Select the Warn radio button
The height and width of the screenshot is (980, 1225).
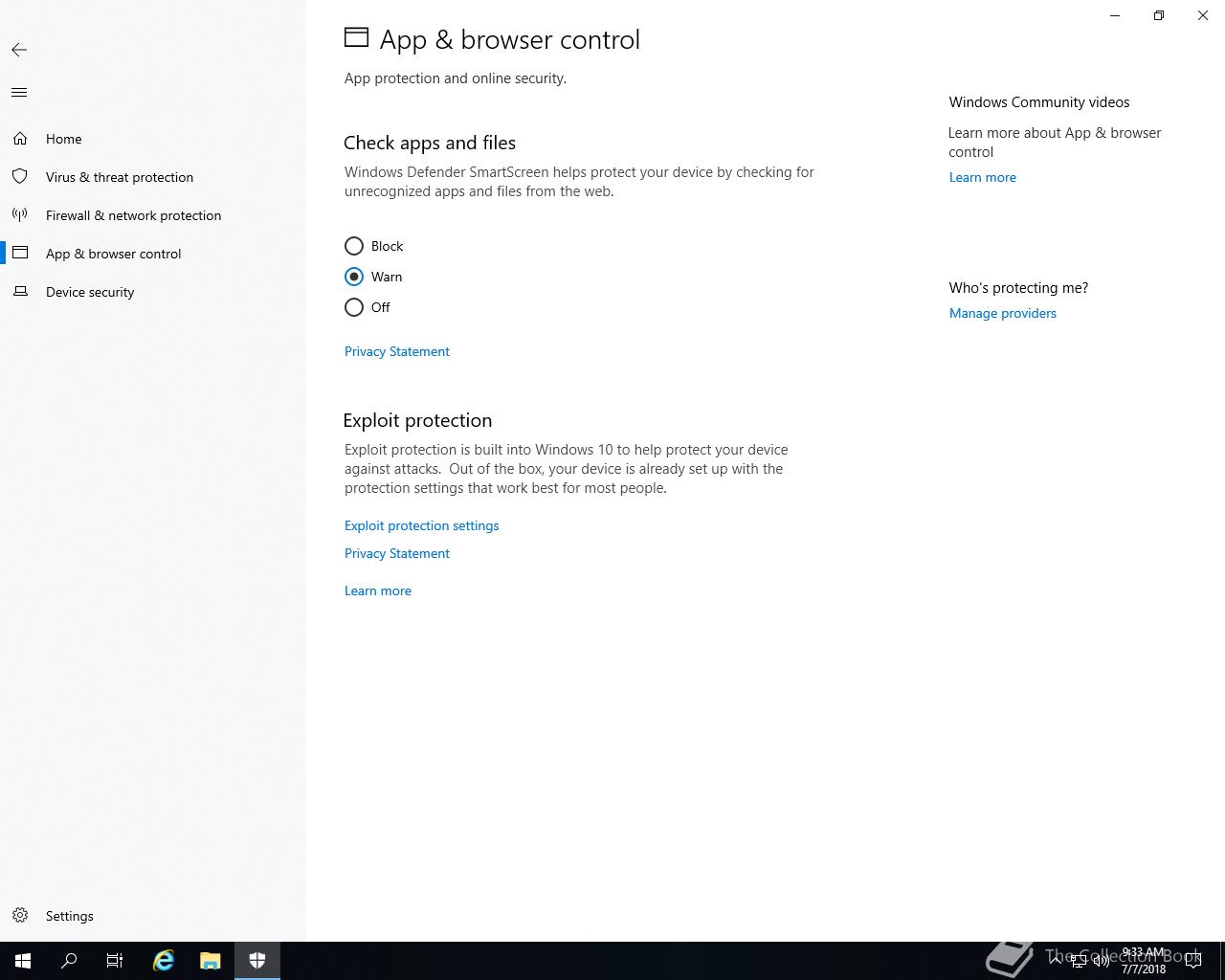(x=354, y=277)
